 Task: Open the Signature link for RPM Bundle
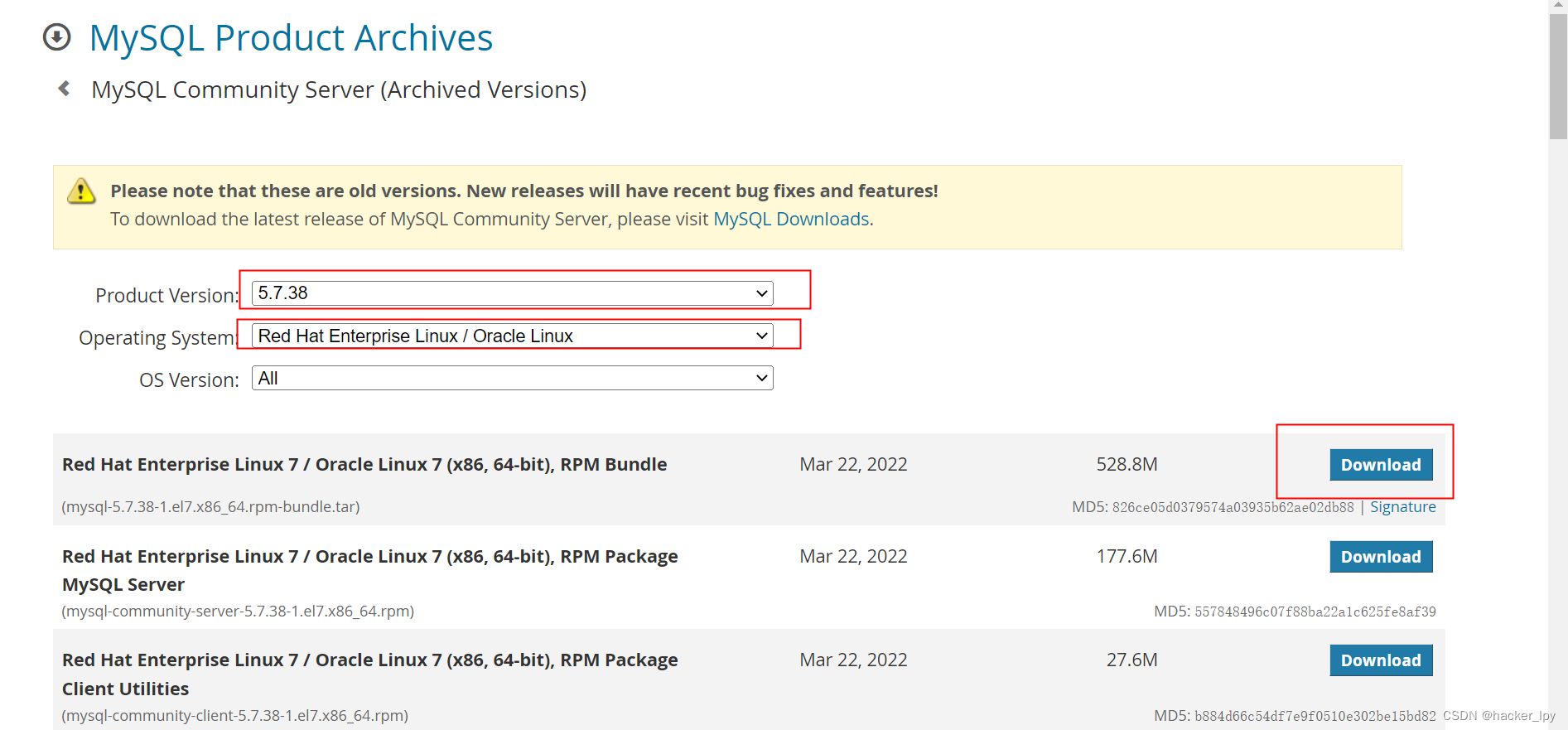1403,507
